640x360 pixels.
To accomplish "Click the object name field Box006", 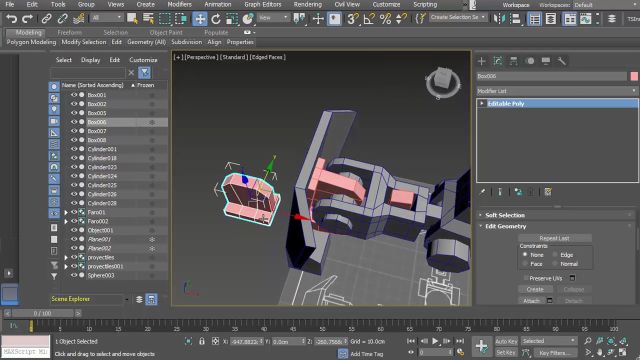I will click(551, 76).
